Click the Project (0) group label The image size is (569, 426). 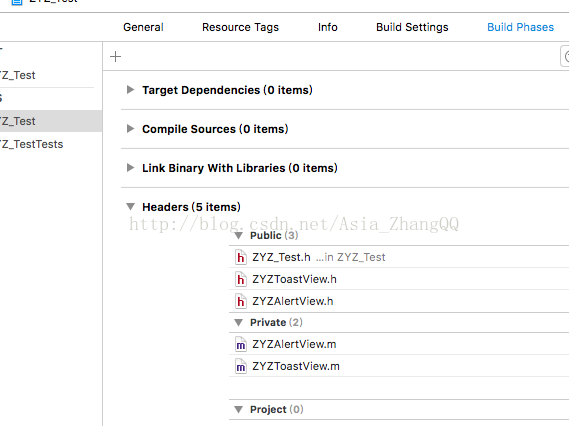[277, 410]
